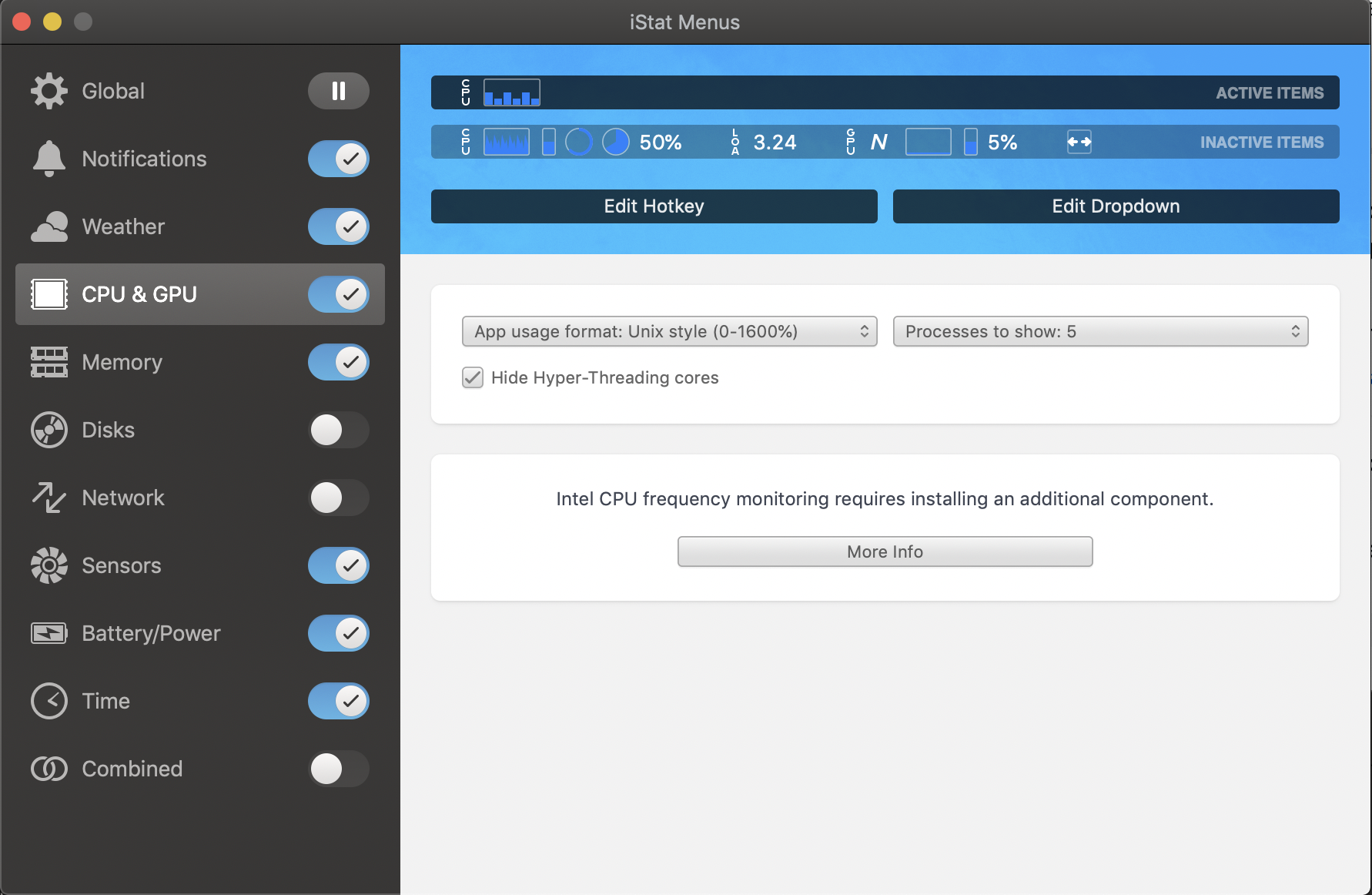
Task: Click the INACTIVE ITEMS label
Action: 1262,142
